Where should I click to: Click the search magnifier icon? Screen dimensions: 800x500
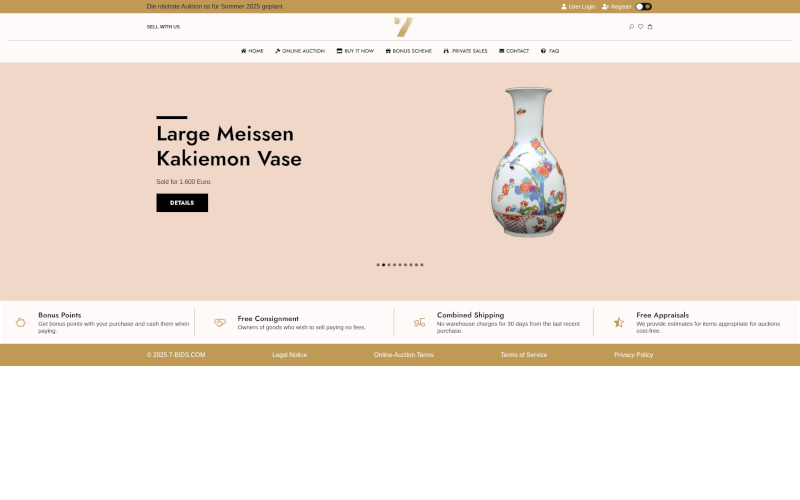[631, 27]
